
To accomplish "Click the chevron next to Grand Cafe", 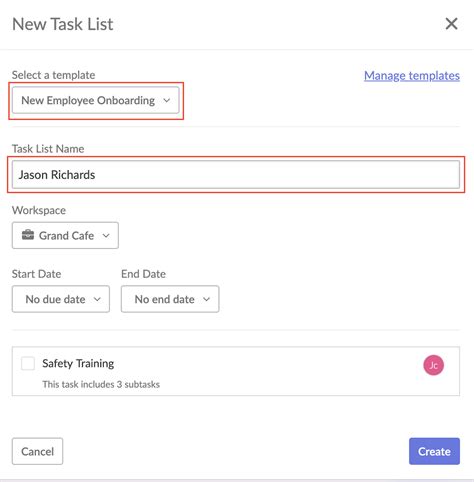I will pyautogui.click(x=106, y=236).
